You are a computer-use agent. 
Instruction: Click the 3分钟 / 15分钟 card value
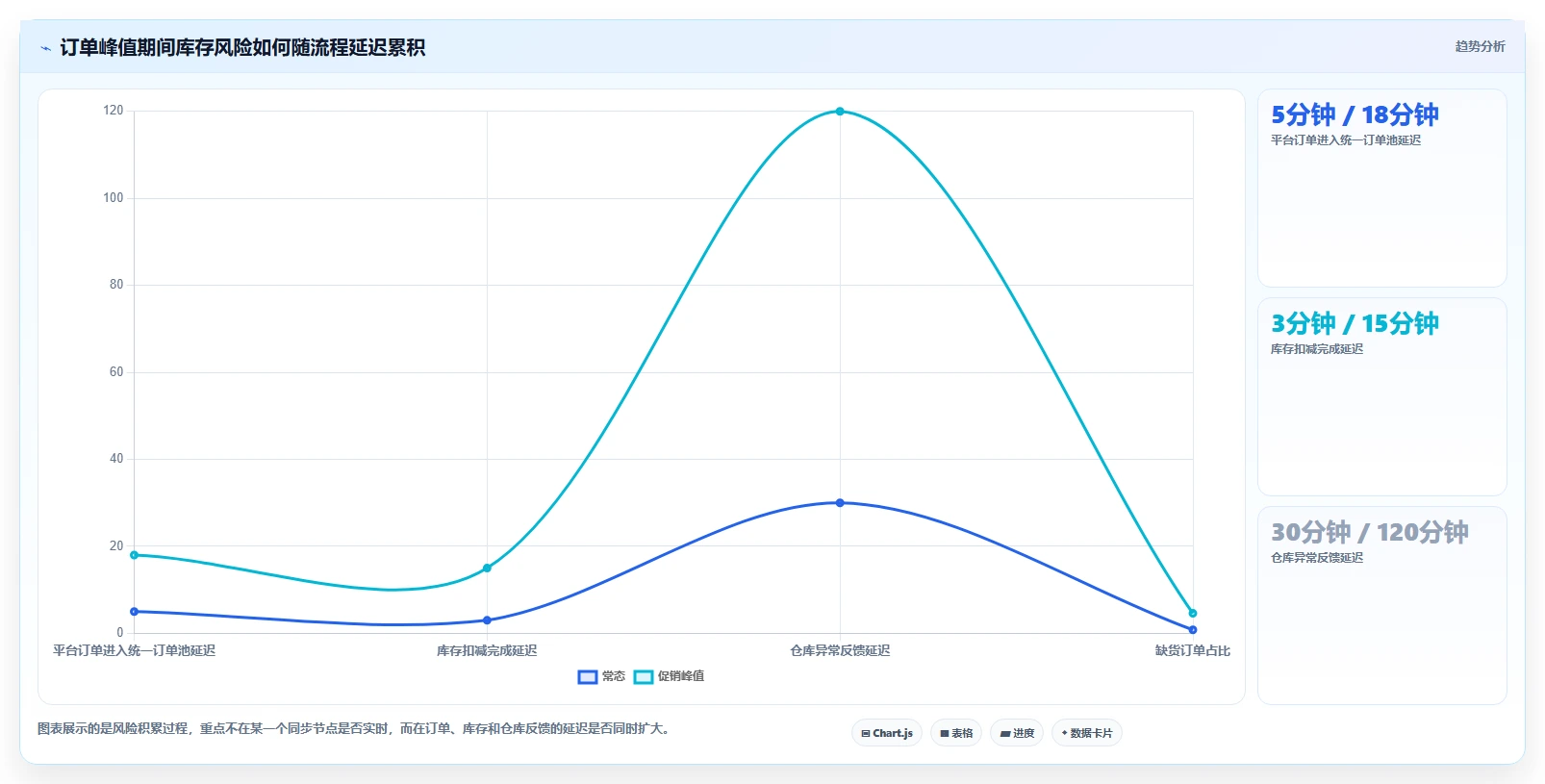[1355, 324]
